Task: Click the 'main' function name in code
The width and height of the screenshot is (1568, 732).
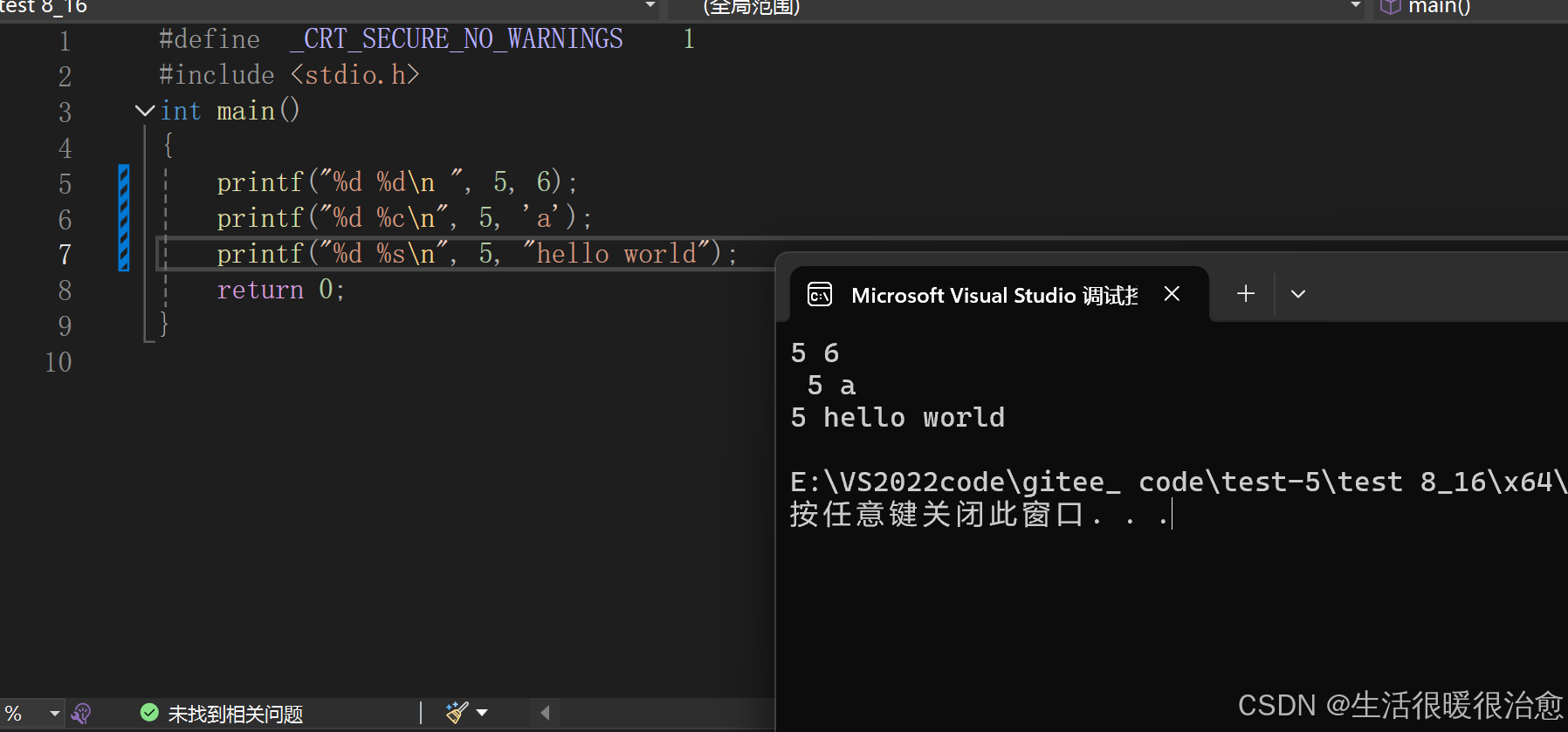Action: coord(245,111)
